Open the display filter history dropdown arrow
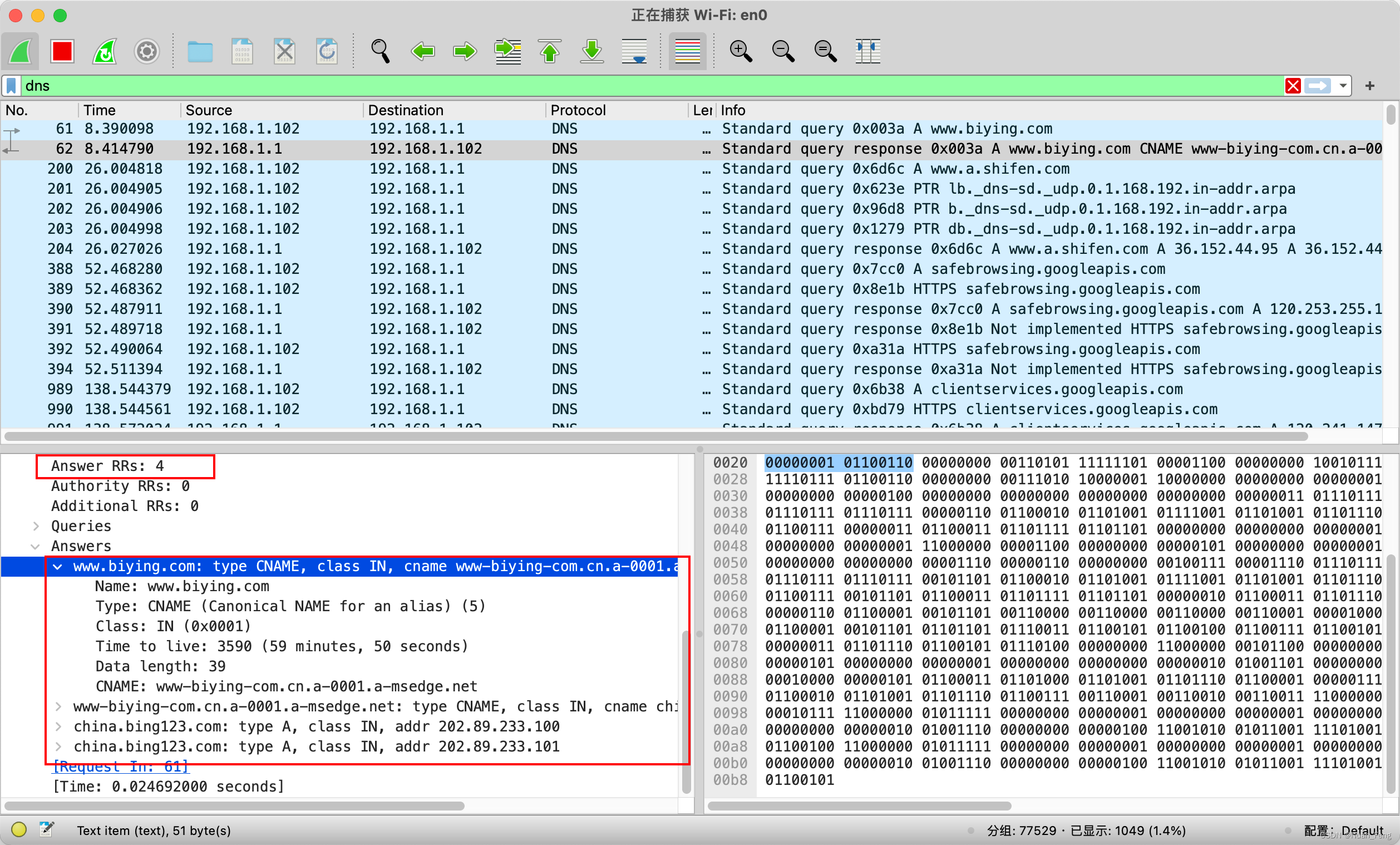Screen dimensions: 1400x845 [1343, 86]
